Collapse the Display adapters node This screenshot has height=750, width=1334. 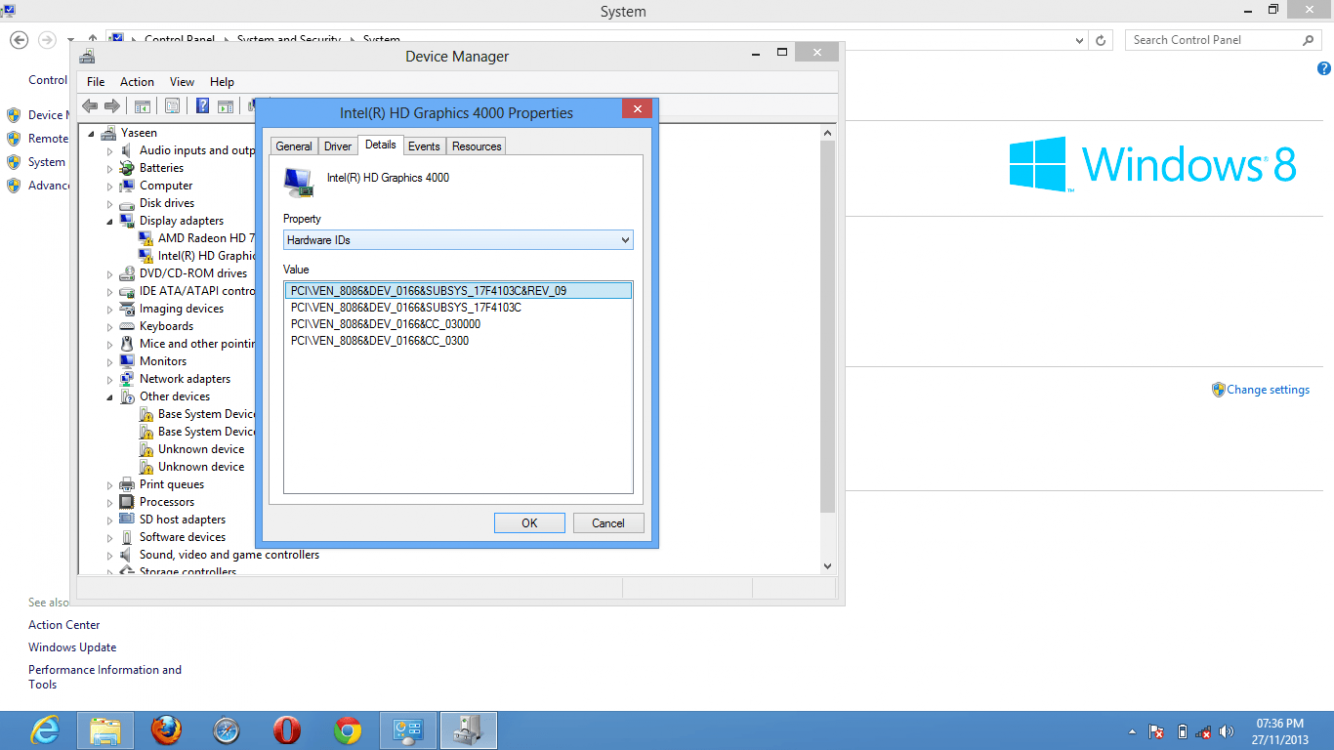point(110,221)
